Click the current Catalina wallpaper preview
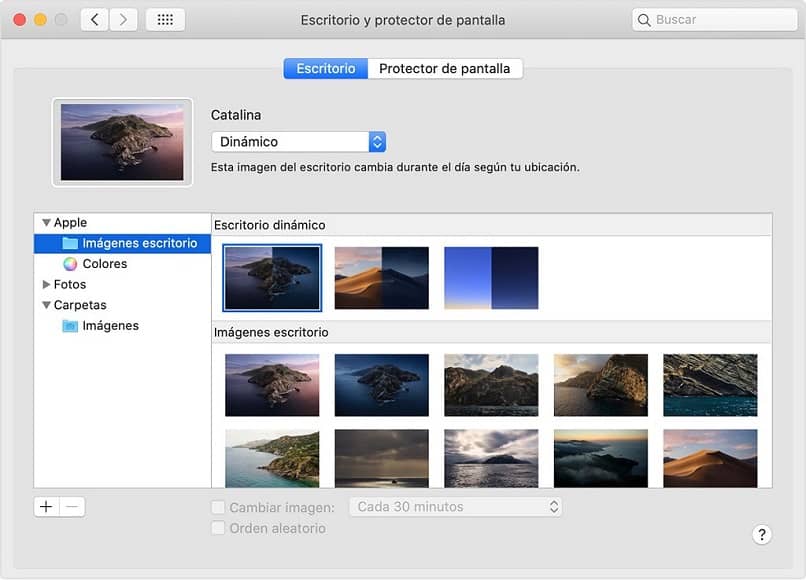 point(122,142)
